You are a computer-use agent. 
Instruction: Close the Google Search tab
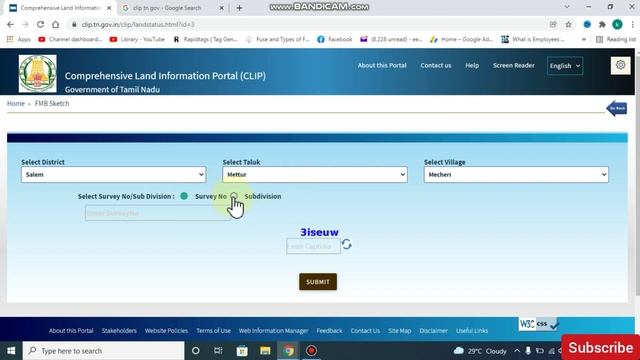click(222, 8)
